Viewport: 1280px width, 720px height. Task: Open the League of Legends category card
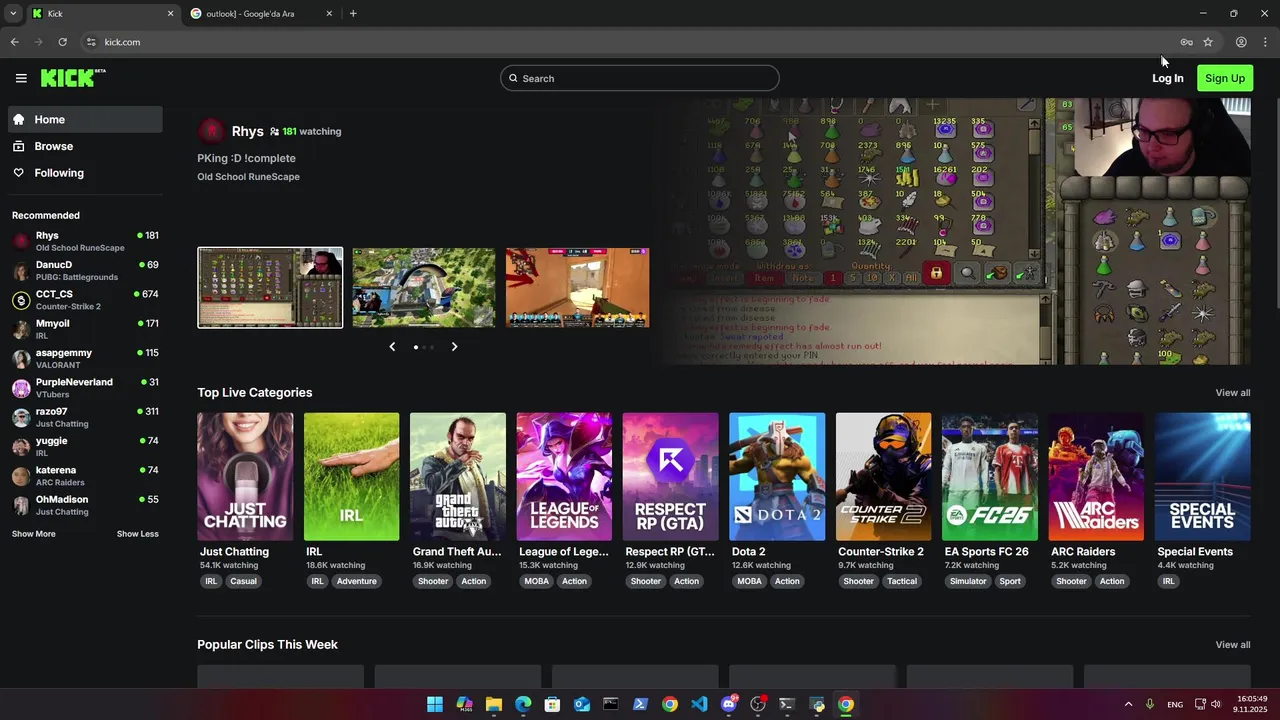tap(564, 477)
